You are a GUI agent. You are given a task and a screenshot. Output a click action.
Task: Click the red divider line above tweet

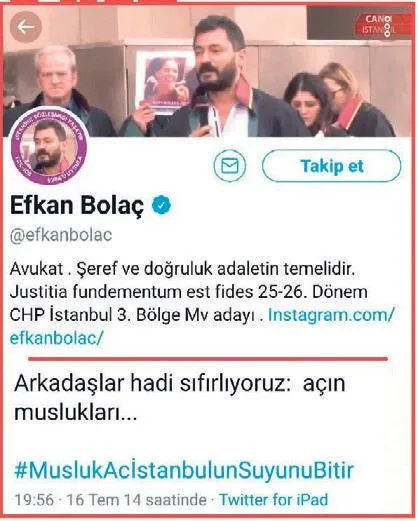[x=208, y=359]
